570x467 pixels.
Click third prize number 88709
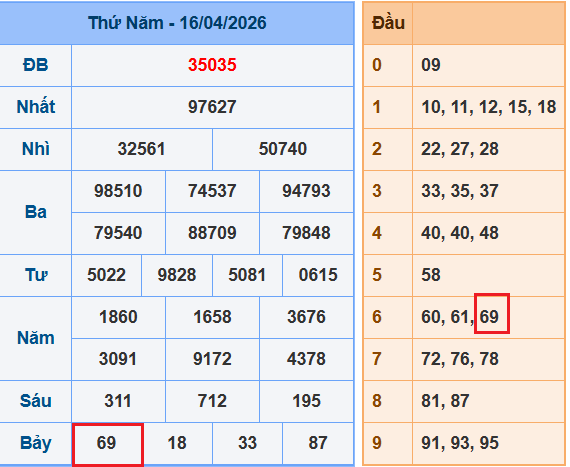(x=212, y=233)
